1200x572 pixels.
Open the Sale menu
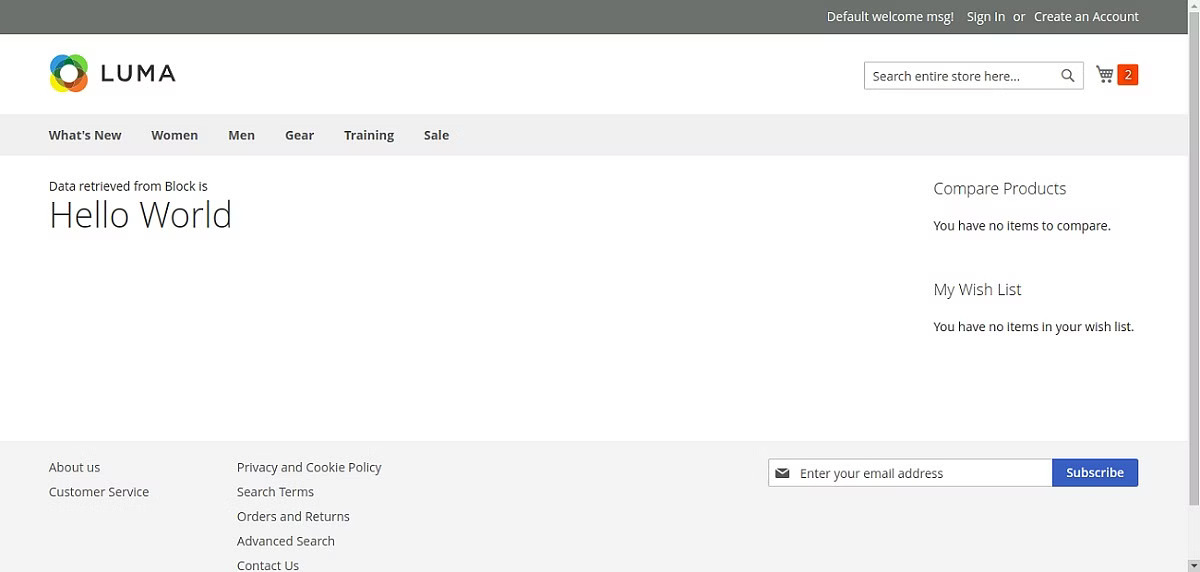coord(437,135)
